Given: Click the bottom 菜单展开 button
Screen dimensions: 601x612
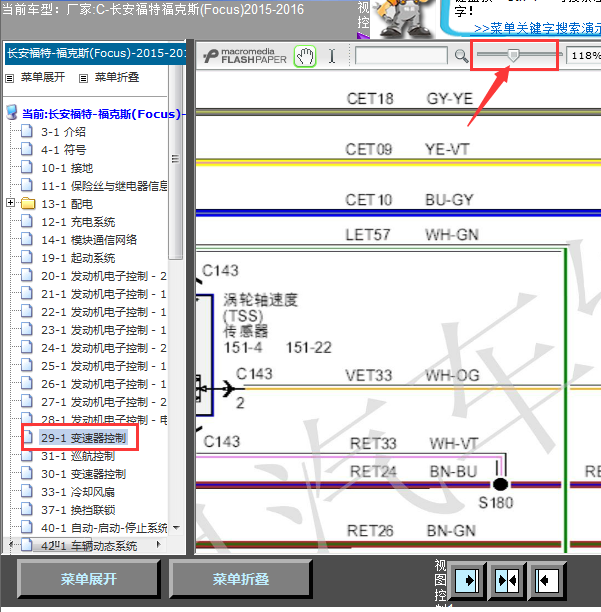Looking at the screenshot, I should point(89,579).
